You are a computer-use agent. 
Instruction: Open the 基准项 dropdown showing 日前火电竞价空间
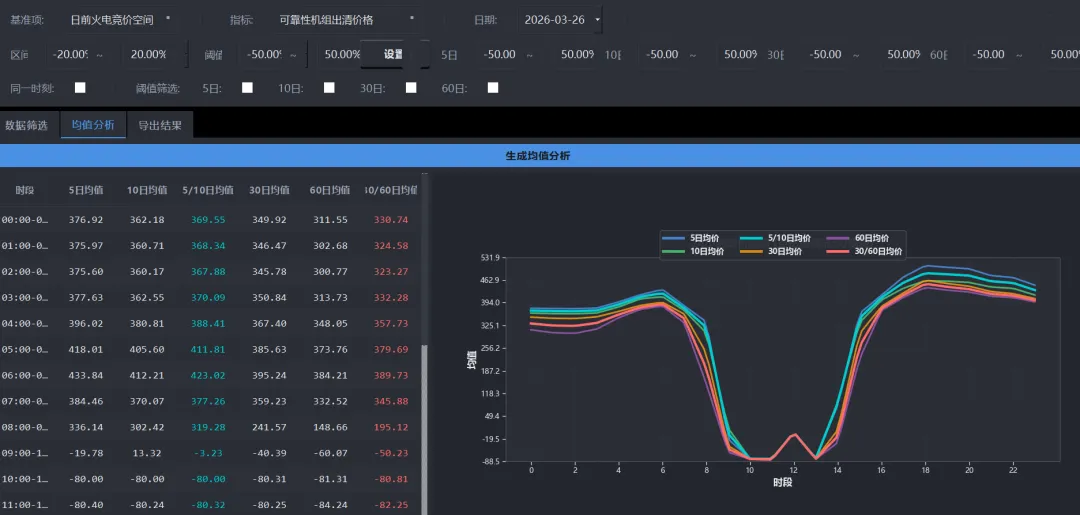[120, 19]
